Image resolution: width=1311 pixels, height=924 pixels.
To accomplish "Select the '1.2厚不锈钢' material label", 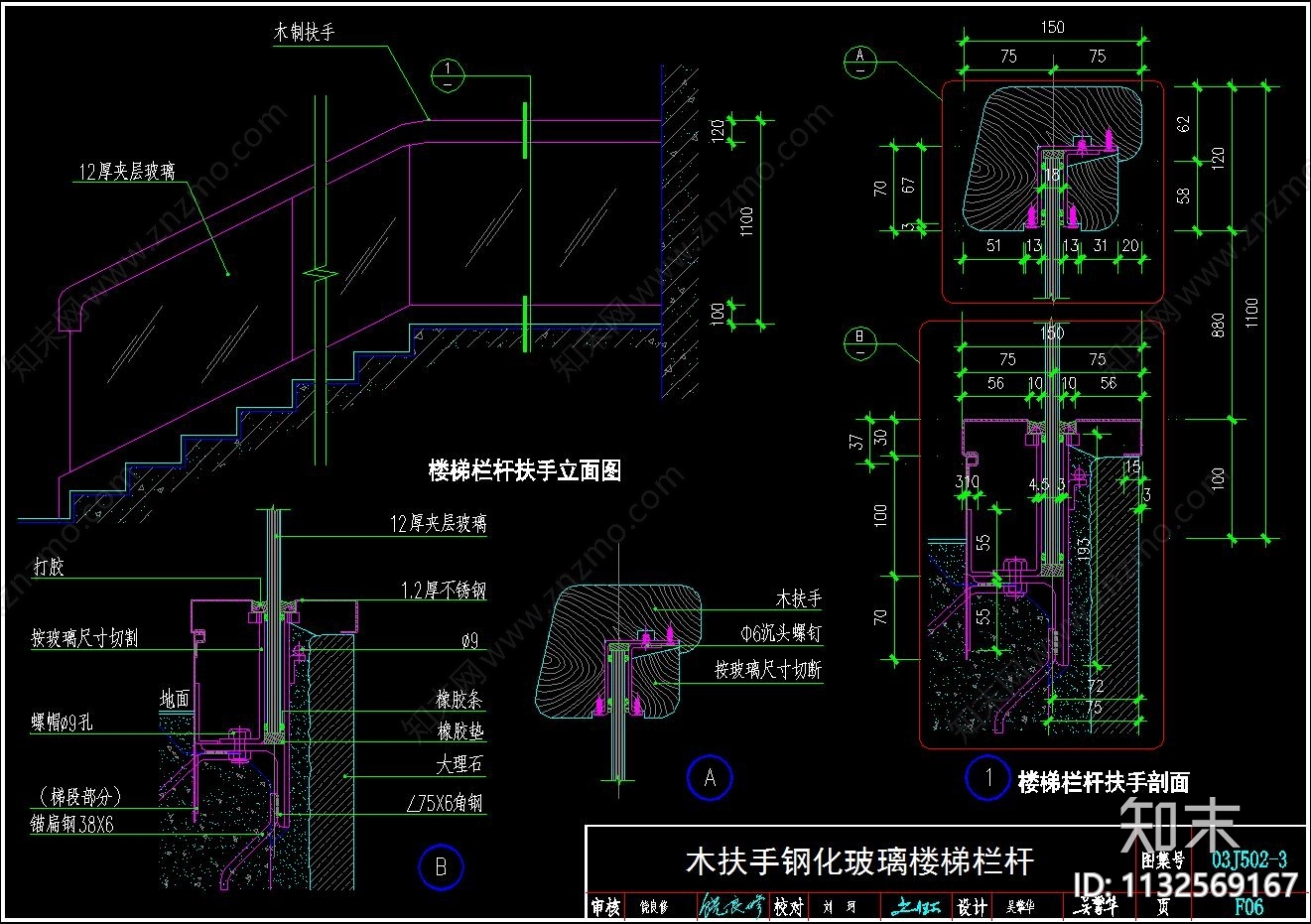I will (444, 591).
